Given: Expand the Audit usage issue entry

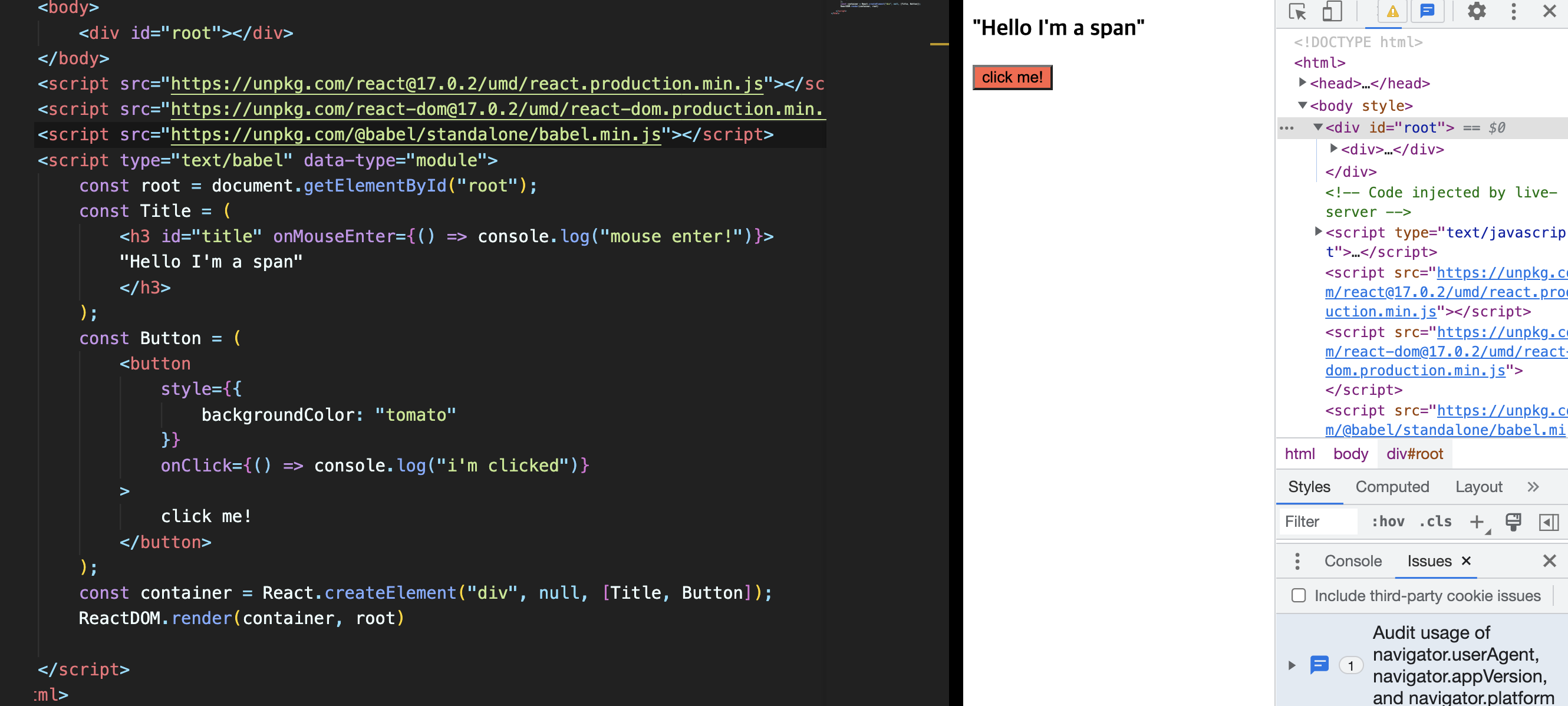Looking at the screenshot, I should (1292, 665).
